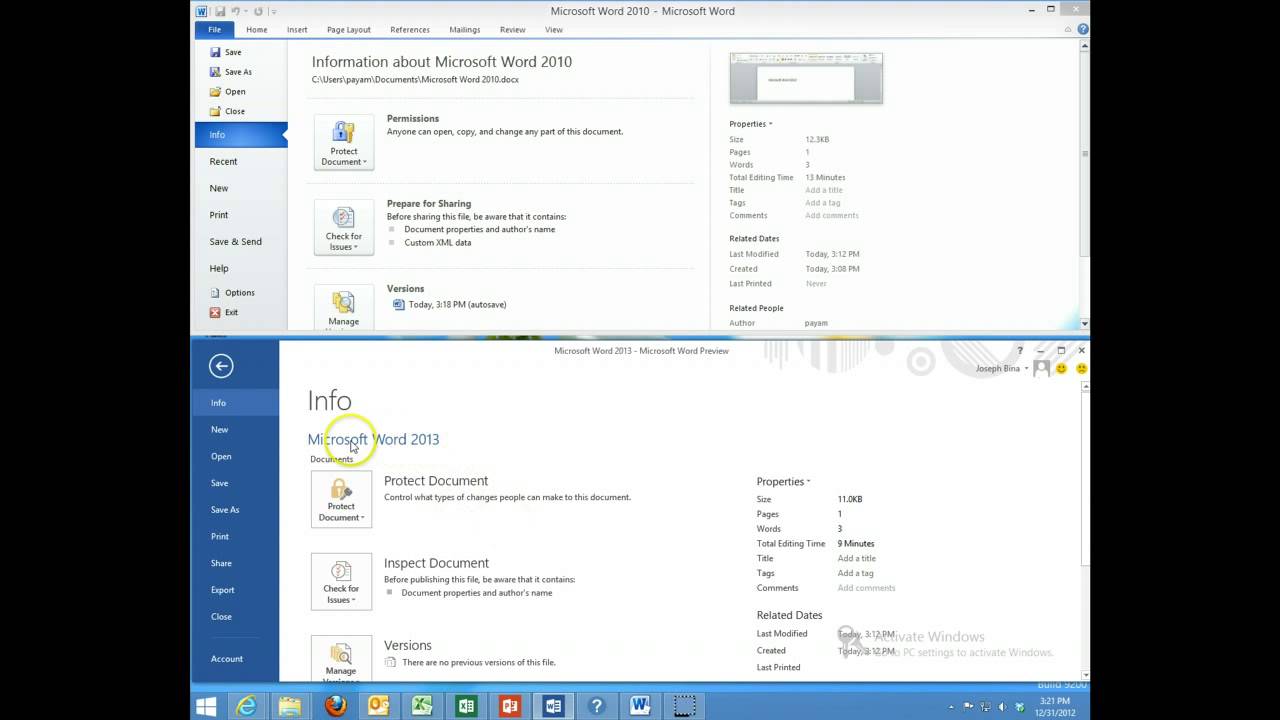Click the Today 3:18 PM autosave version link
The height and width of the screenshot is (720, 1280).
[457, 304]
